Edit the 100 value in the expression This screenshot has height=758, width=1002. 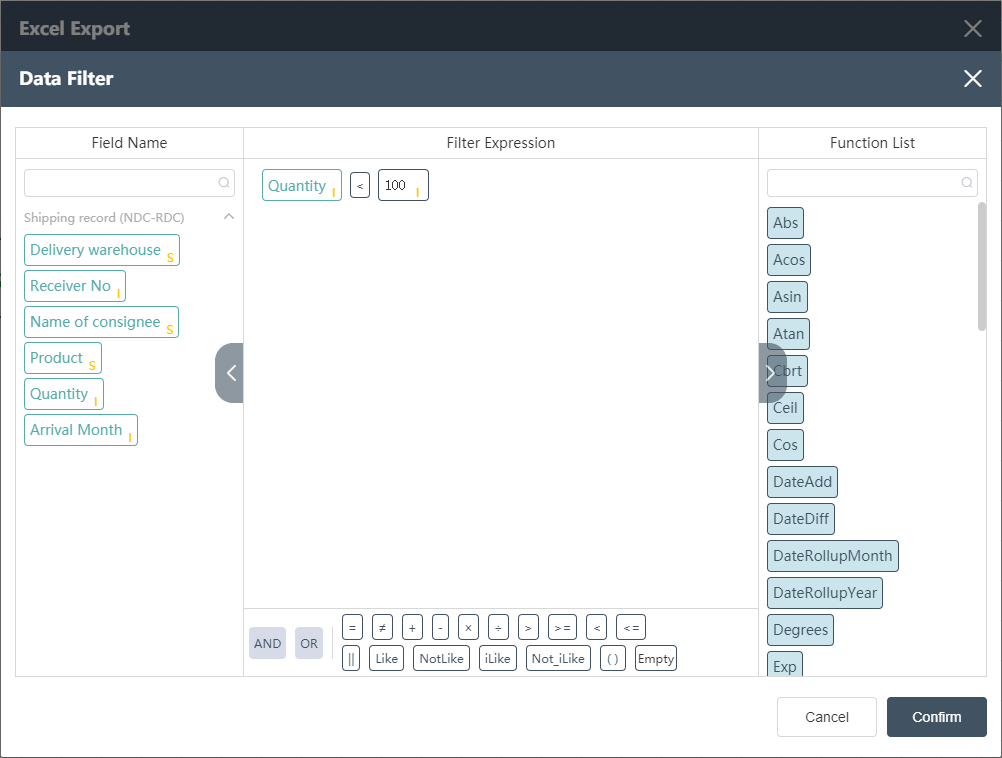pos(403,185)
